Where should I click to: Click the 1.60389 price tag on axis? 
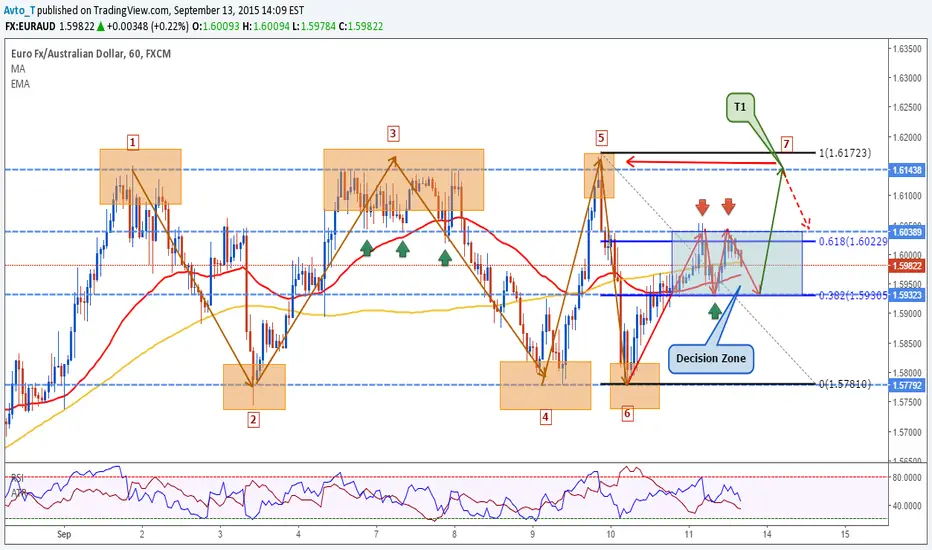(906, 232)
